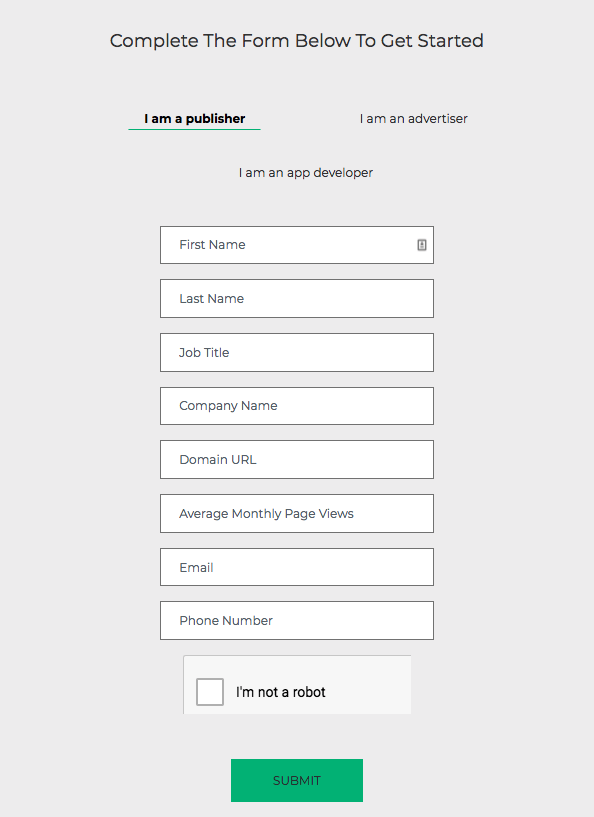This screenshot has height=817, width=594.
Task: Check the I'm not a robot checkbox
Action: point(210,691)
